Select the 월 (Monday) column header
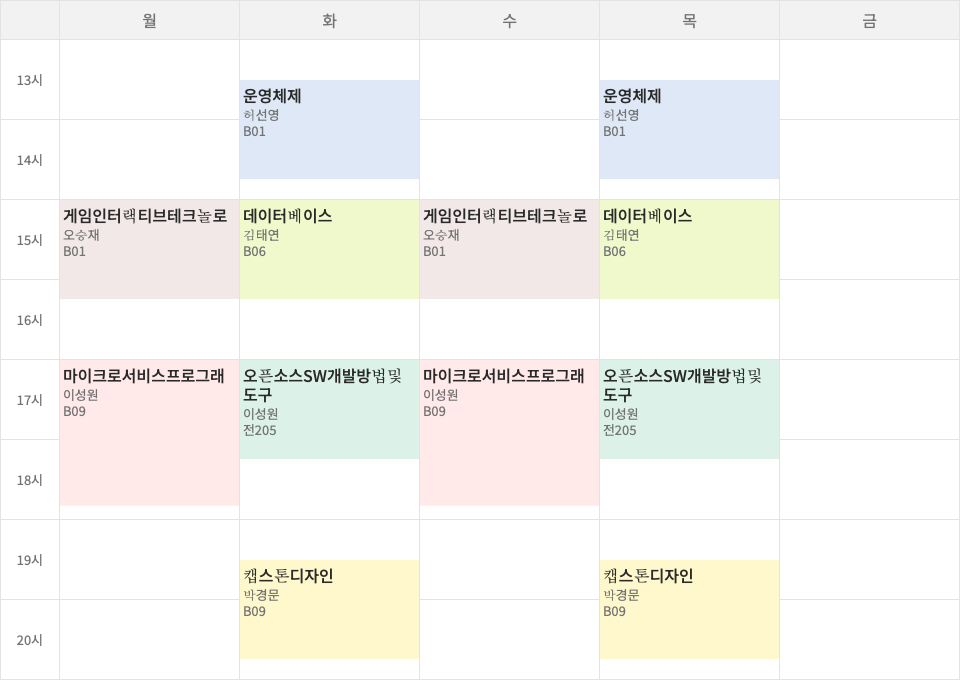This screenshot has height=680, width=960. point(149,20)
